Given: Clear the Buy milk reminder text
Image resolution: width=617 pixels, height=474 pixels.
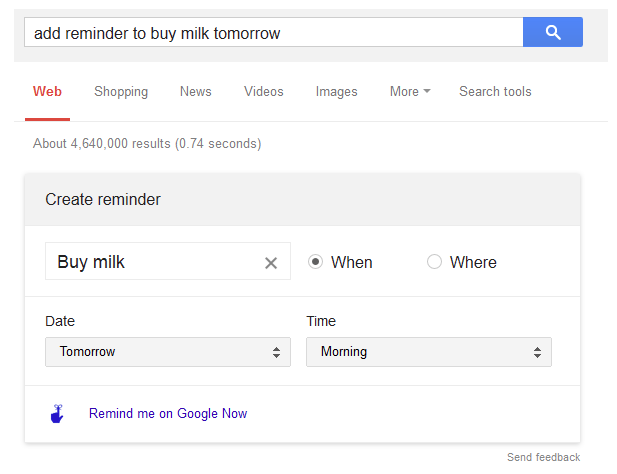Looking at the screenshot, I should click(270, 263).
